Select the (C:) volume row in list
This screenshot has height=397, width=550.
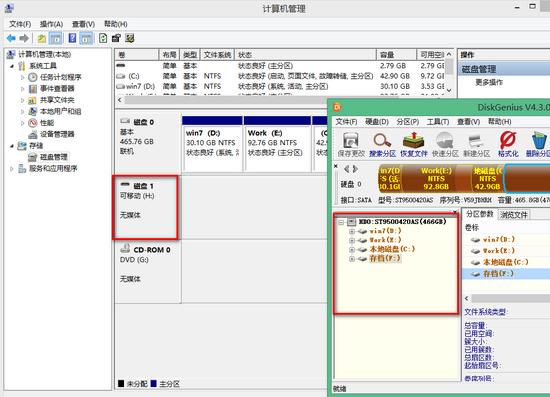point(280,76)
